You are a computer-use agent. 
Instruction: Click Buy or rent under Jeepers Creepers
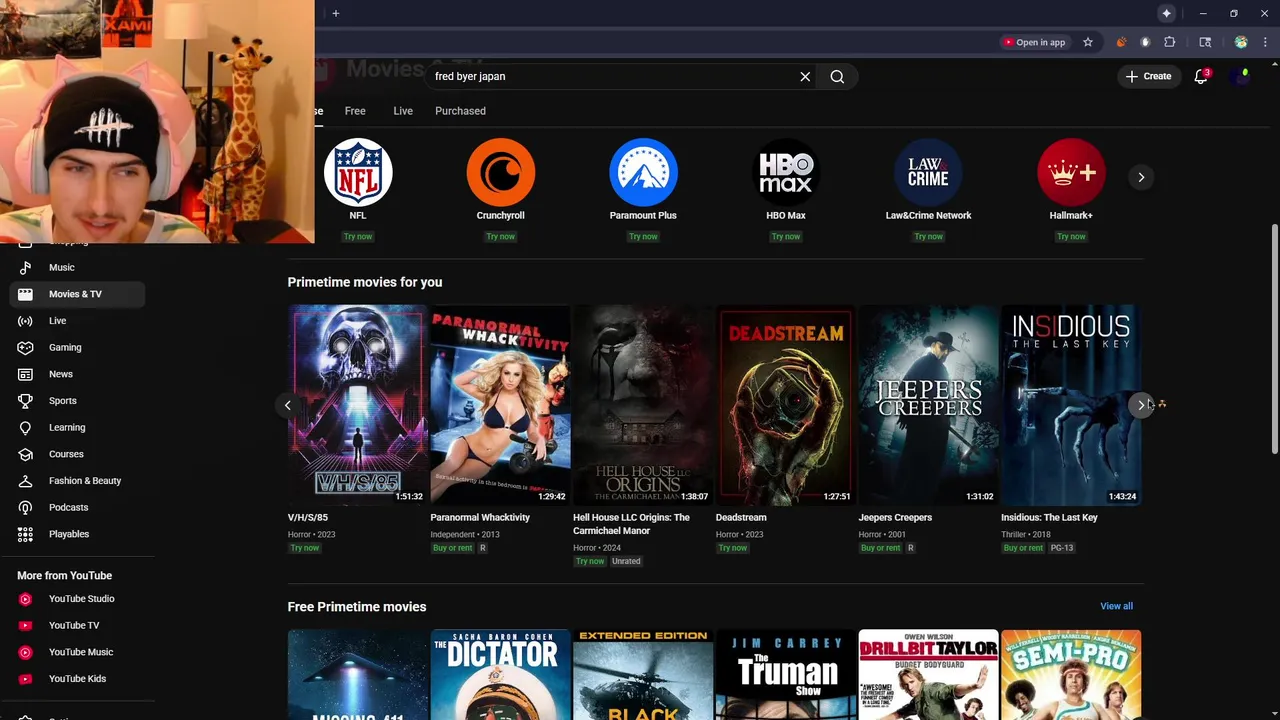coord(880,548)
